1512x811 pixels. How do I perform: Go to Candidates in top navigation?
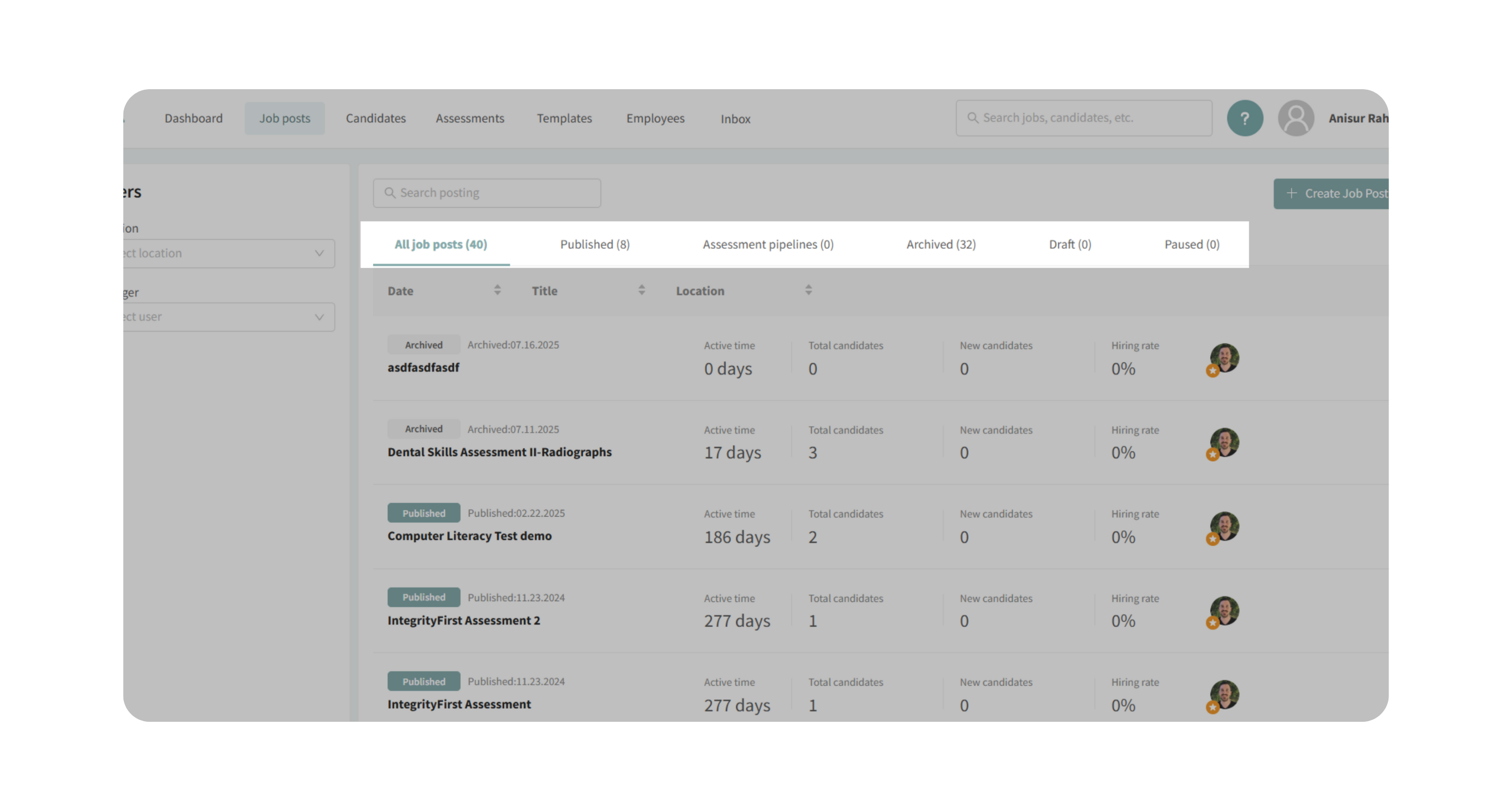point(375,118)
